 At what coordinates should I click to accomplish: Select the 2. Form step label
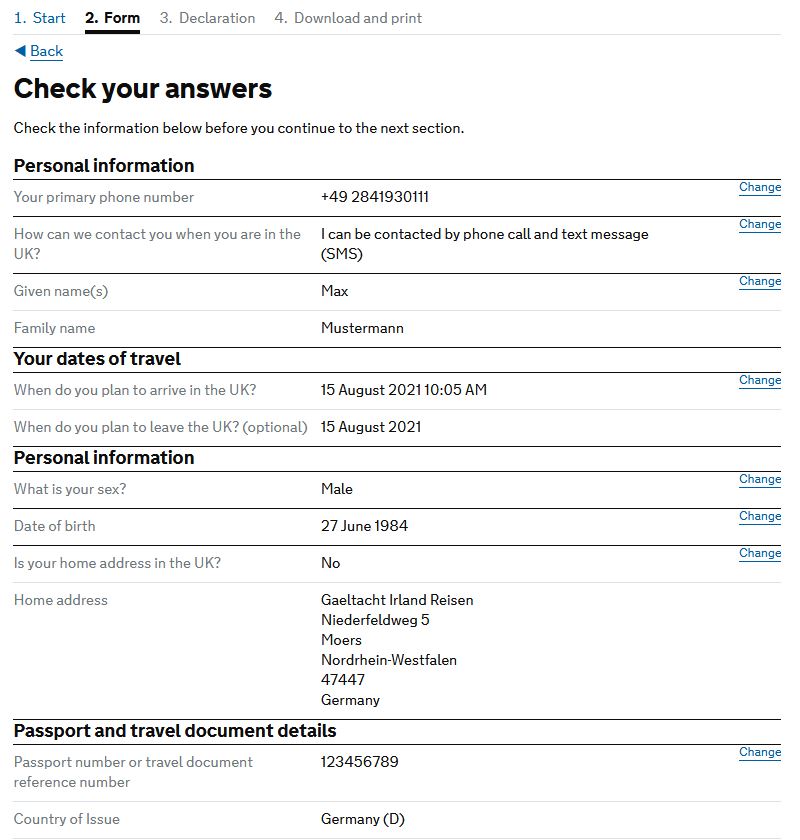(x=113, y=18)
